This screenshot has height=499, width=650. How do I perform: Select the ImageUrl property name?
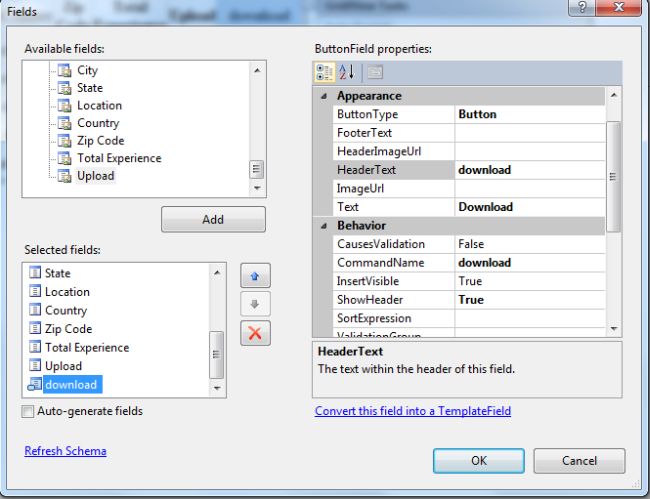coord(360,189)
